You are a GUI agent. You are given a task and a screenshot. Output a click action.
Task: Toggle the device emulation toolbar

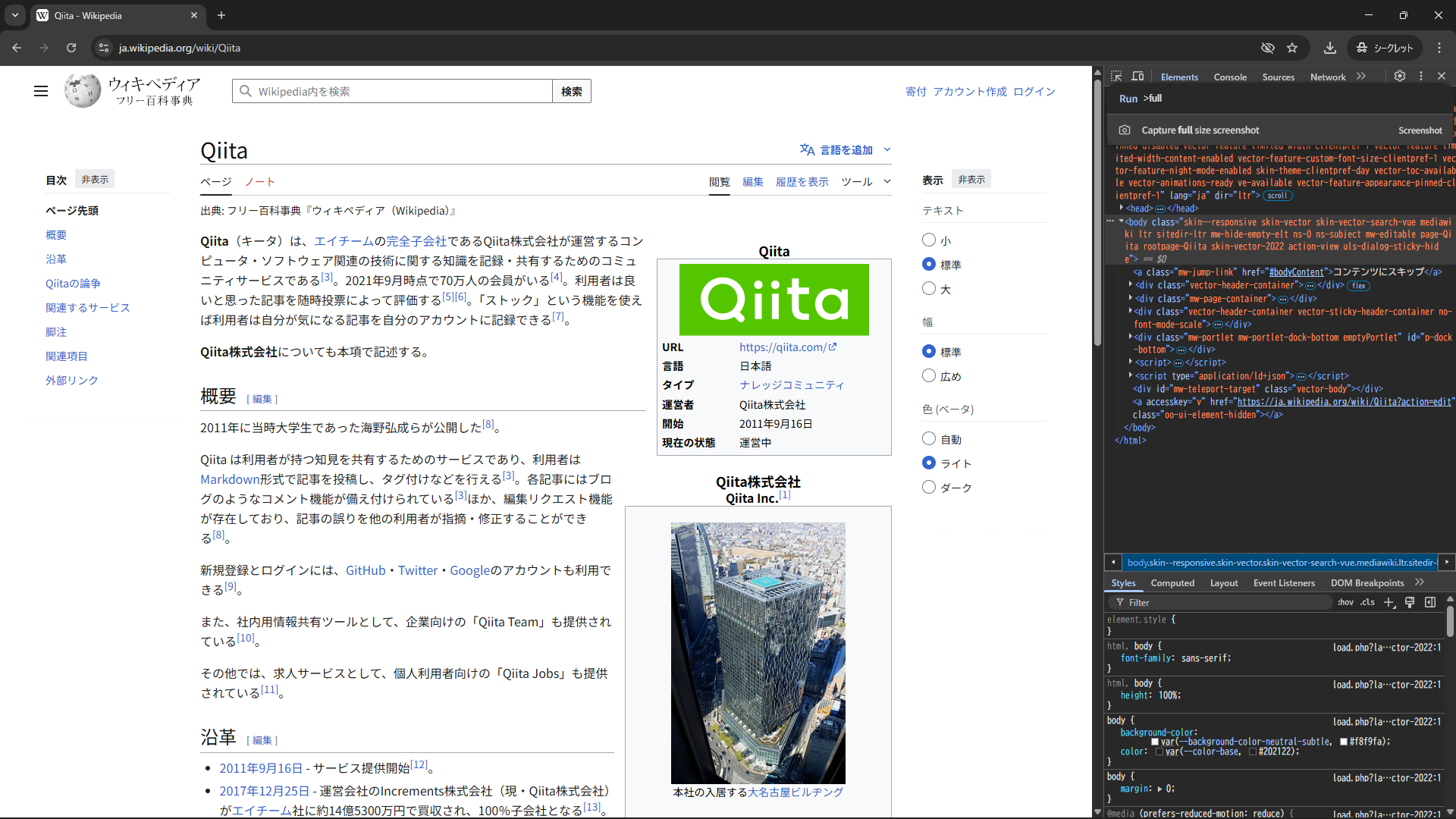coord(1137,76)
